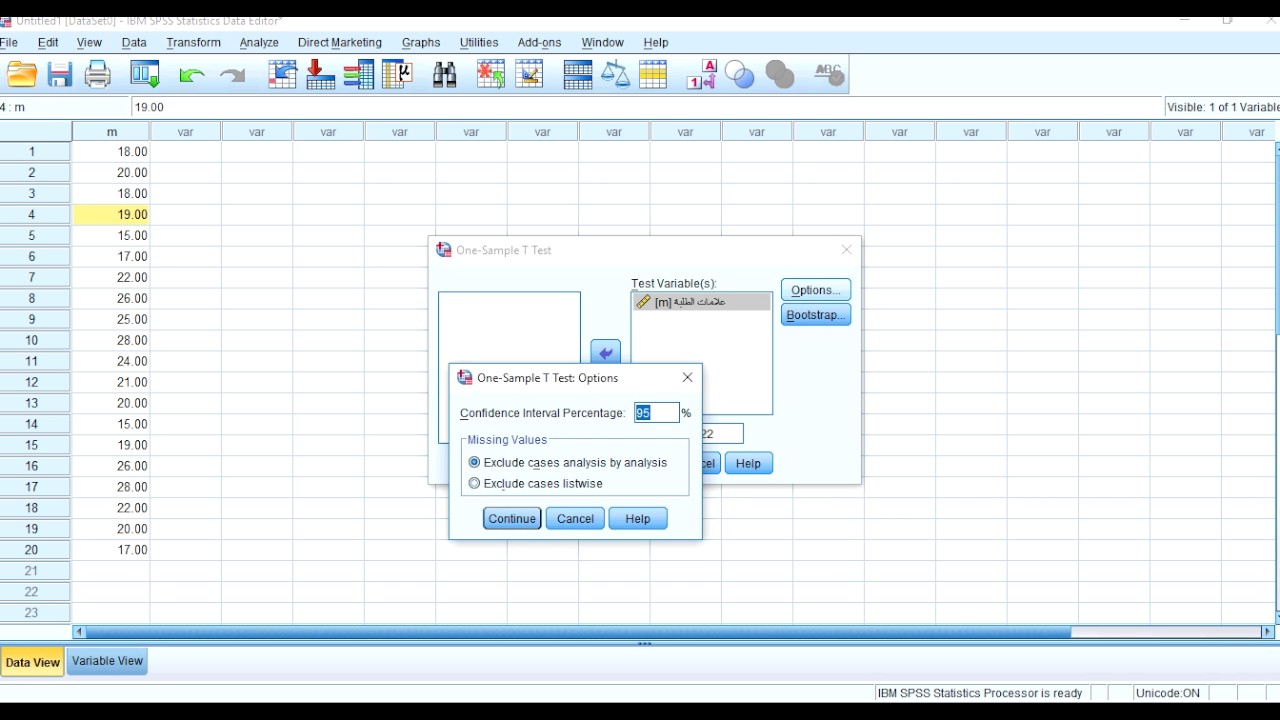Click Options button in T Test dialog
Viewport: 1280px width, 720px height.
pos(816,290)
